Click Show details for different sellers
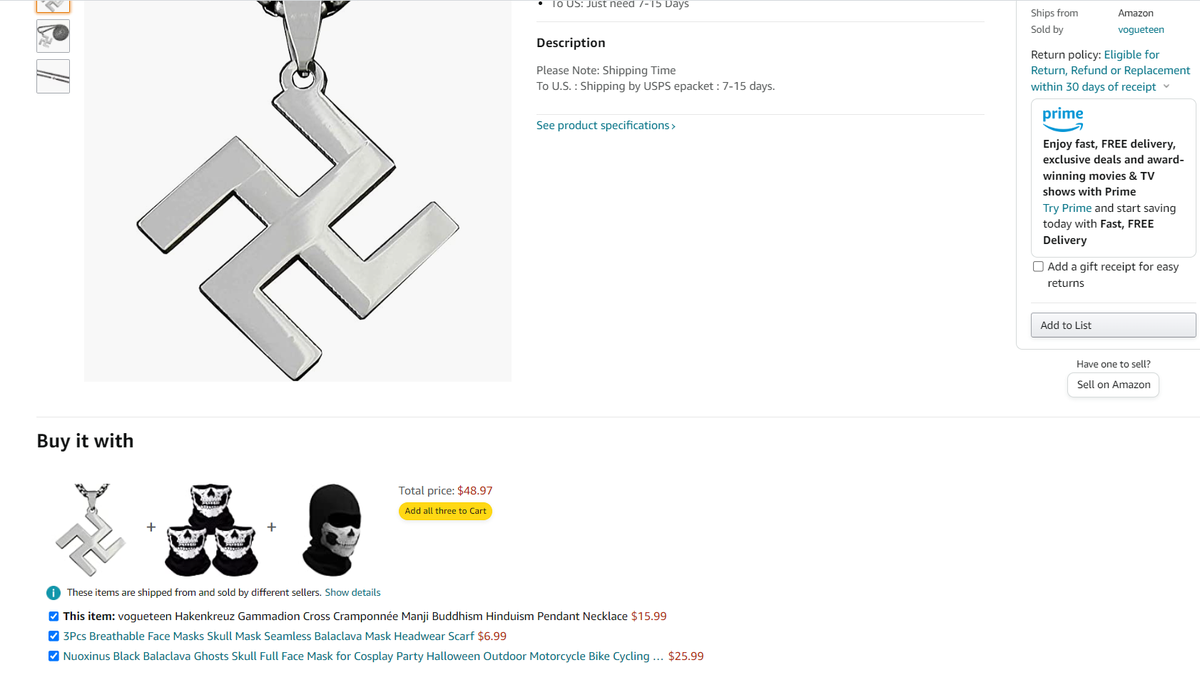Viewport: 1200px width, 675px height. click(x=352, y=593)
